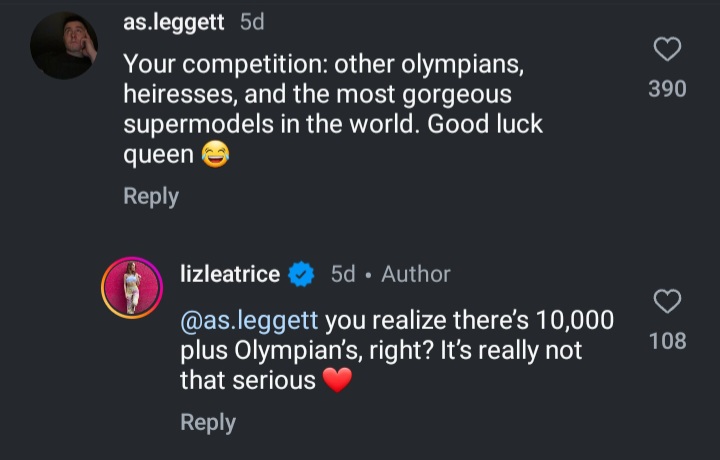
Task: Like the as.leggett comment with heart icon
Action: click(x=667, y=49)
